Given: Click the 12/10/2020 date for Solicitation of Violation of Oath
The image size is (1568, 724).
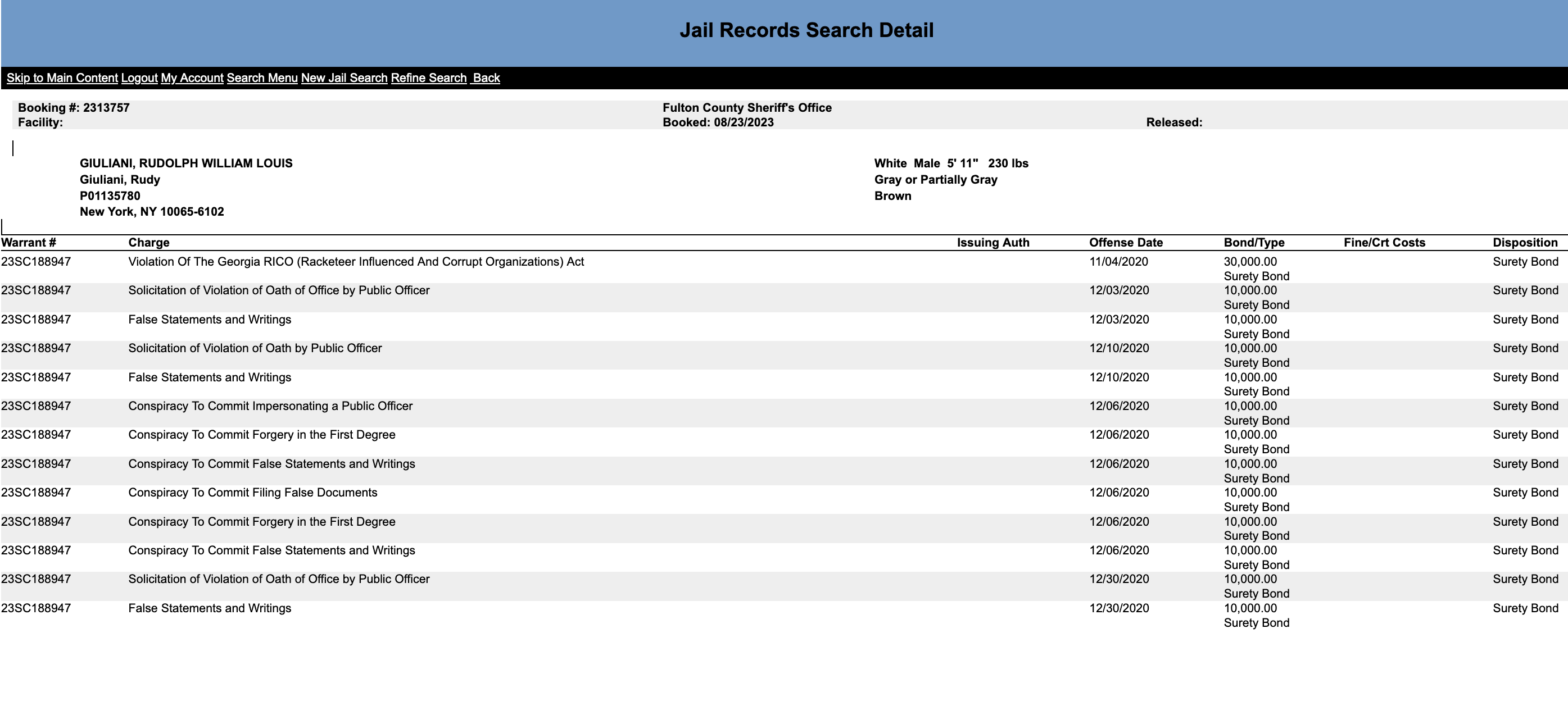Looking at the screenshot, I should pos(1119,348).
